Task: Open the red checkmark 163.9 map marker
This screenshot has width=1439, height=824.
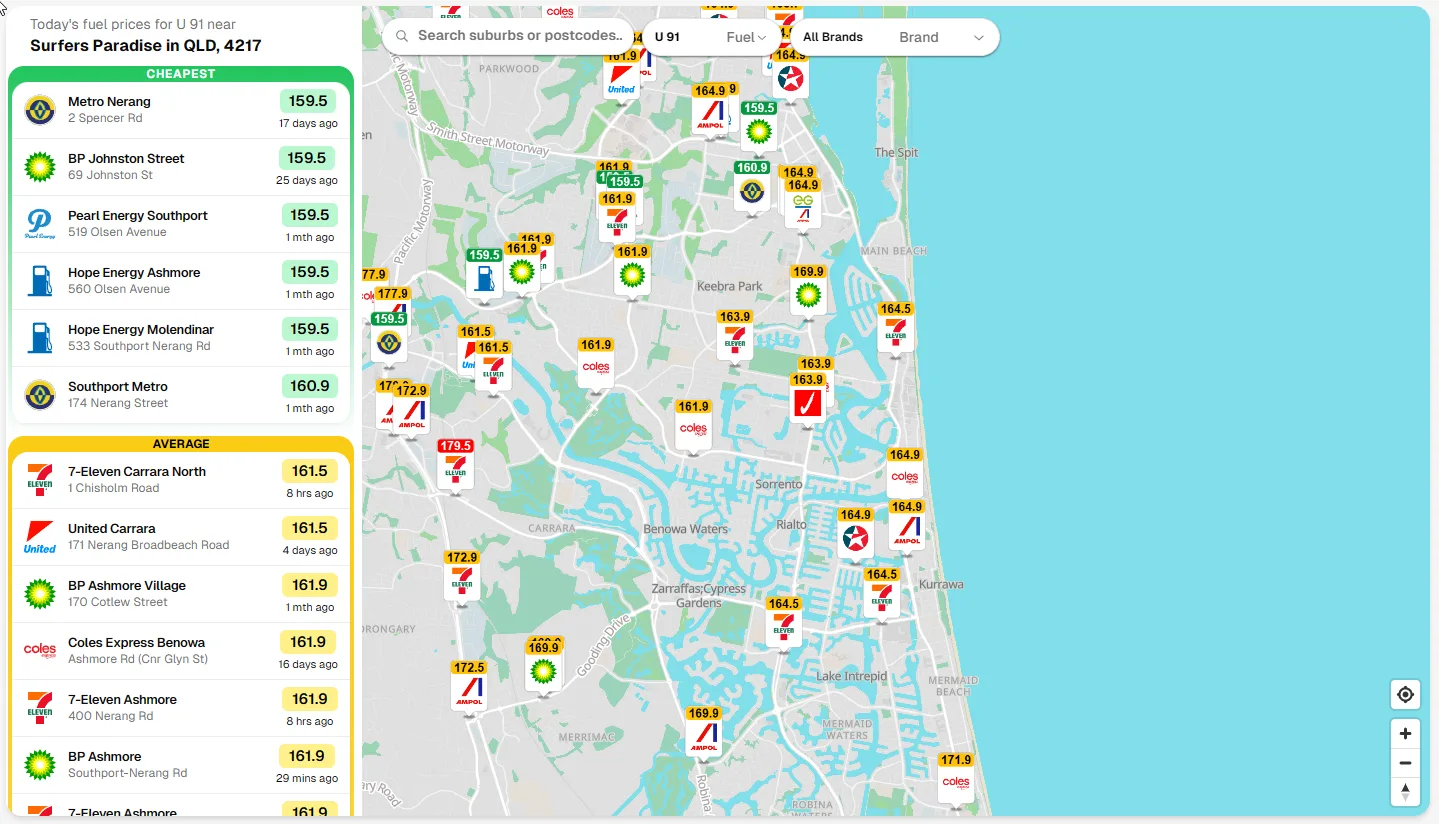Action: 807,399
